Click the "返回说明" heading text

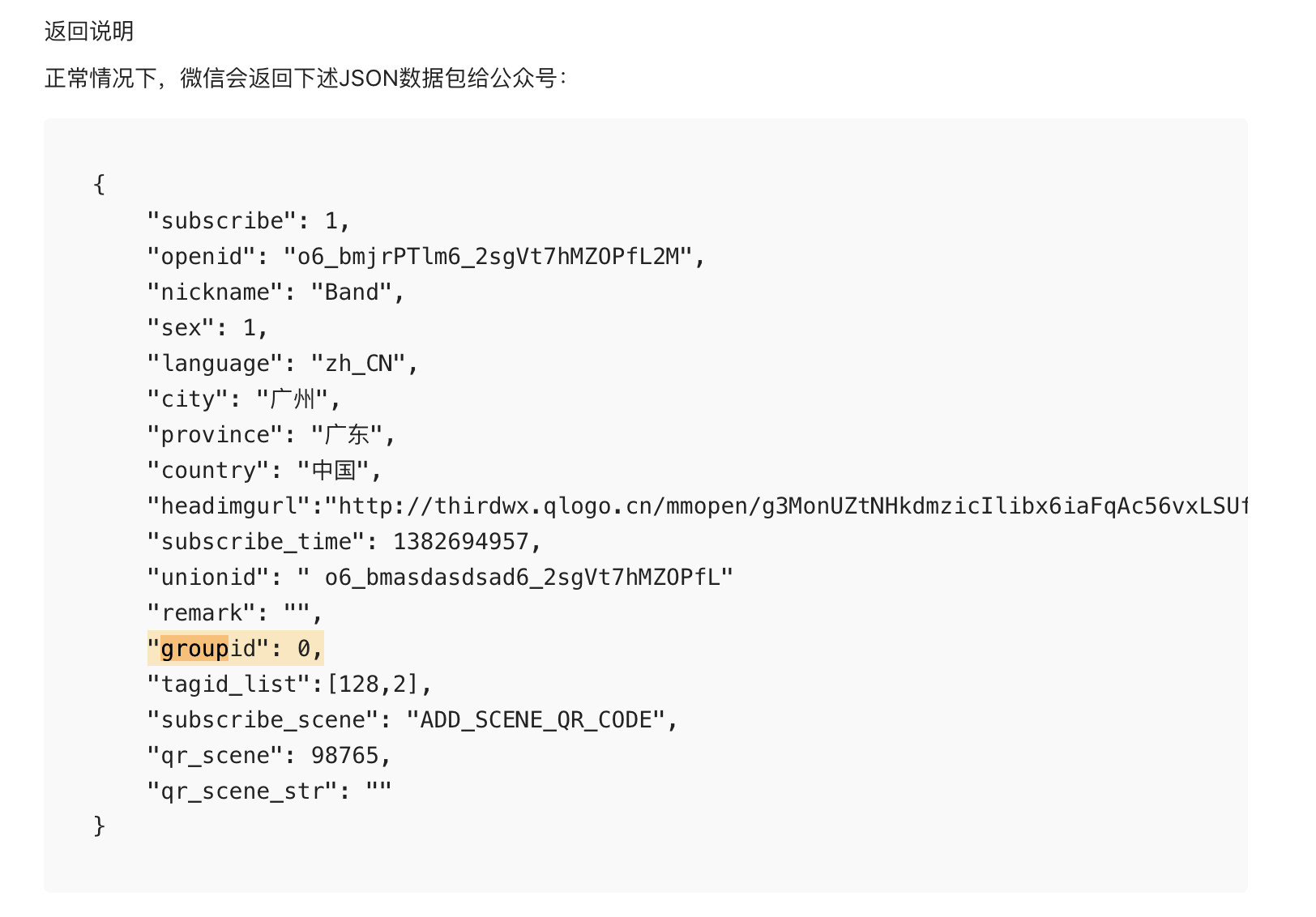coord(89,32)
